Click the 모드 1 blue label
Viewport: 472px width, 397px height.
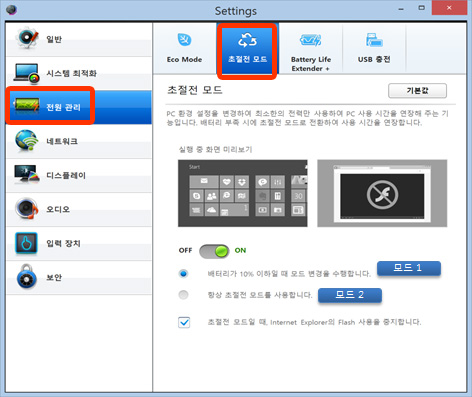(x=409, y=268)
